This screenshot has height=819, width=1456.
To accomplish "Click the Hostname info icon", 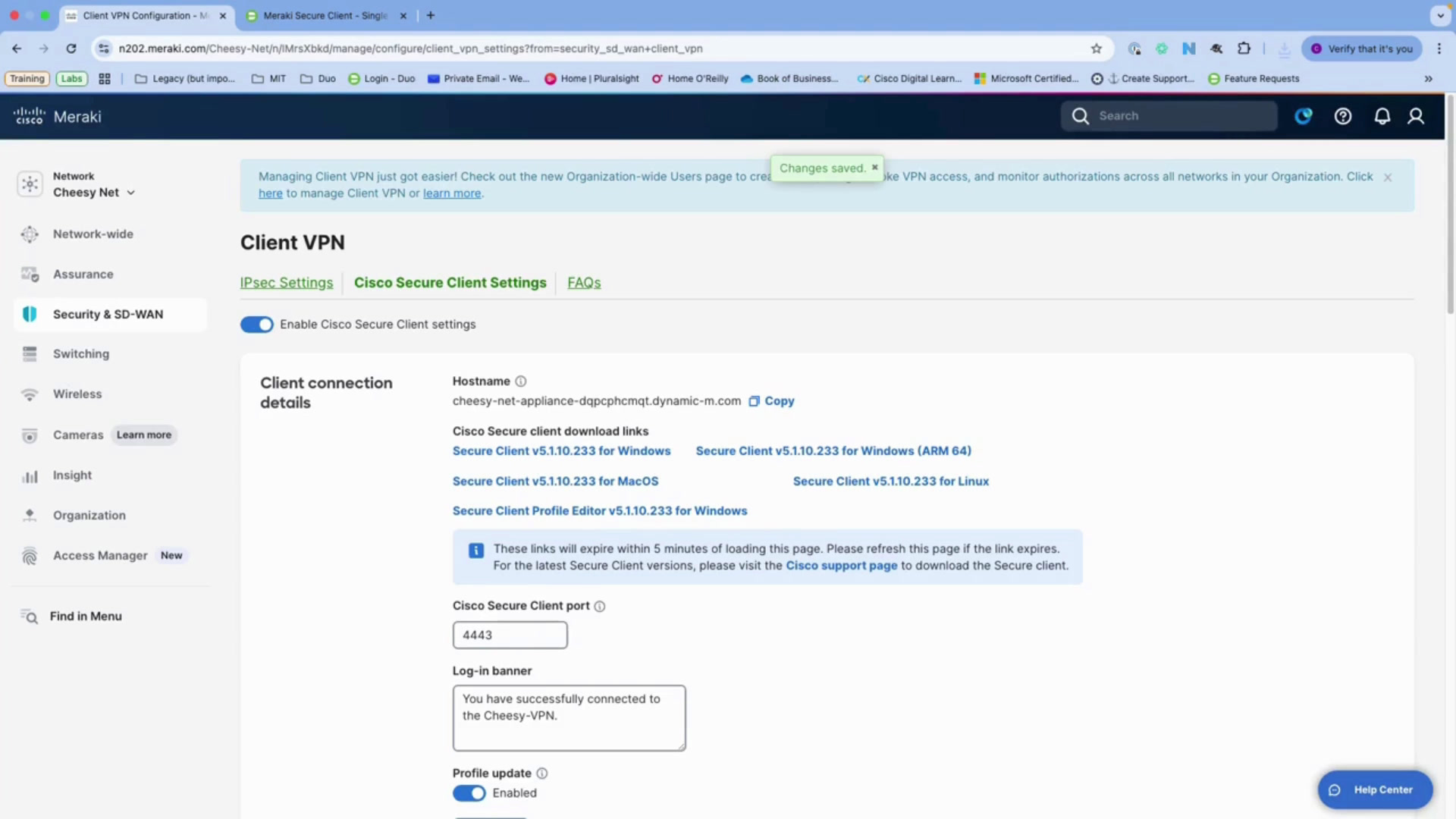I will 521,381.
